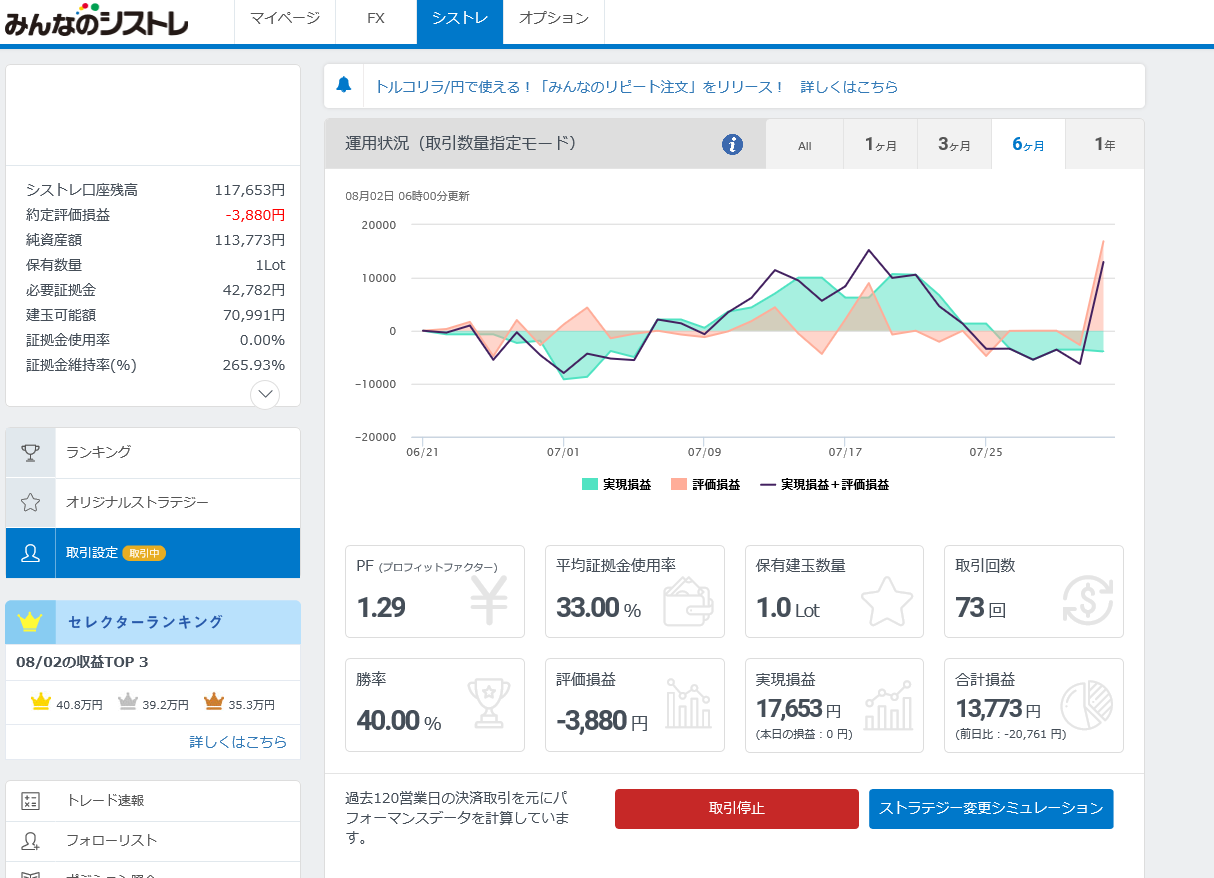
Task: Click the フォローリスト user icon
Action: pos(31,841)
